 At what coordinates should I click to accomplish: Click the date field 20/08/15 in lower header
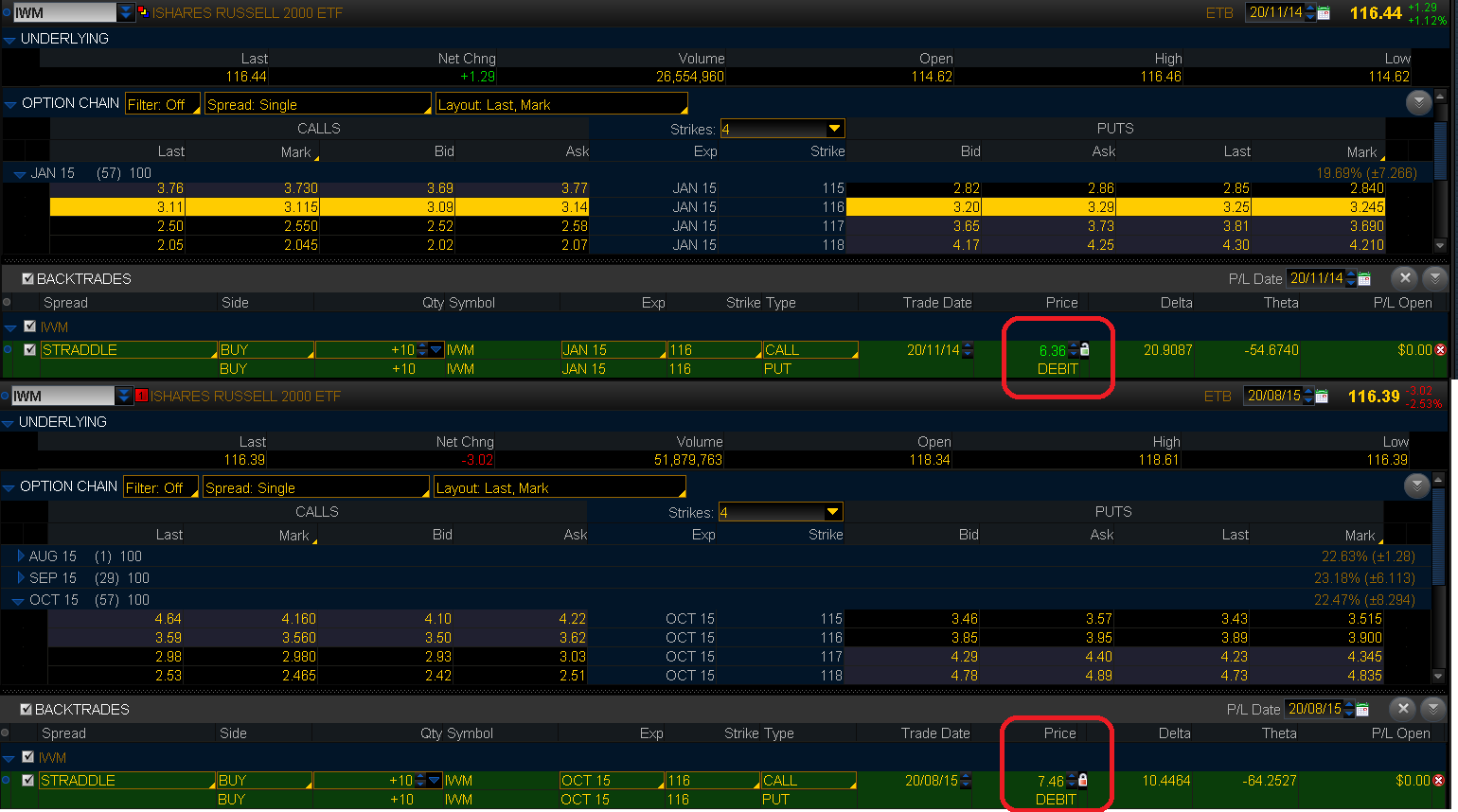tap(1273, 397)
